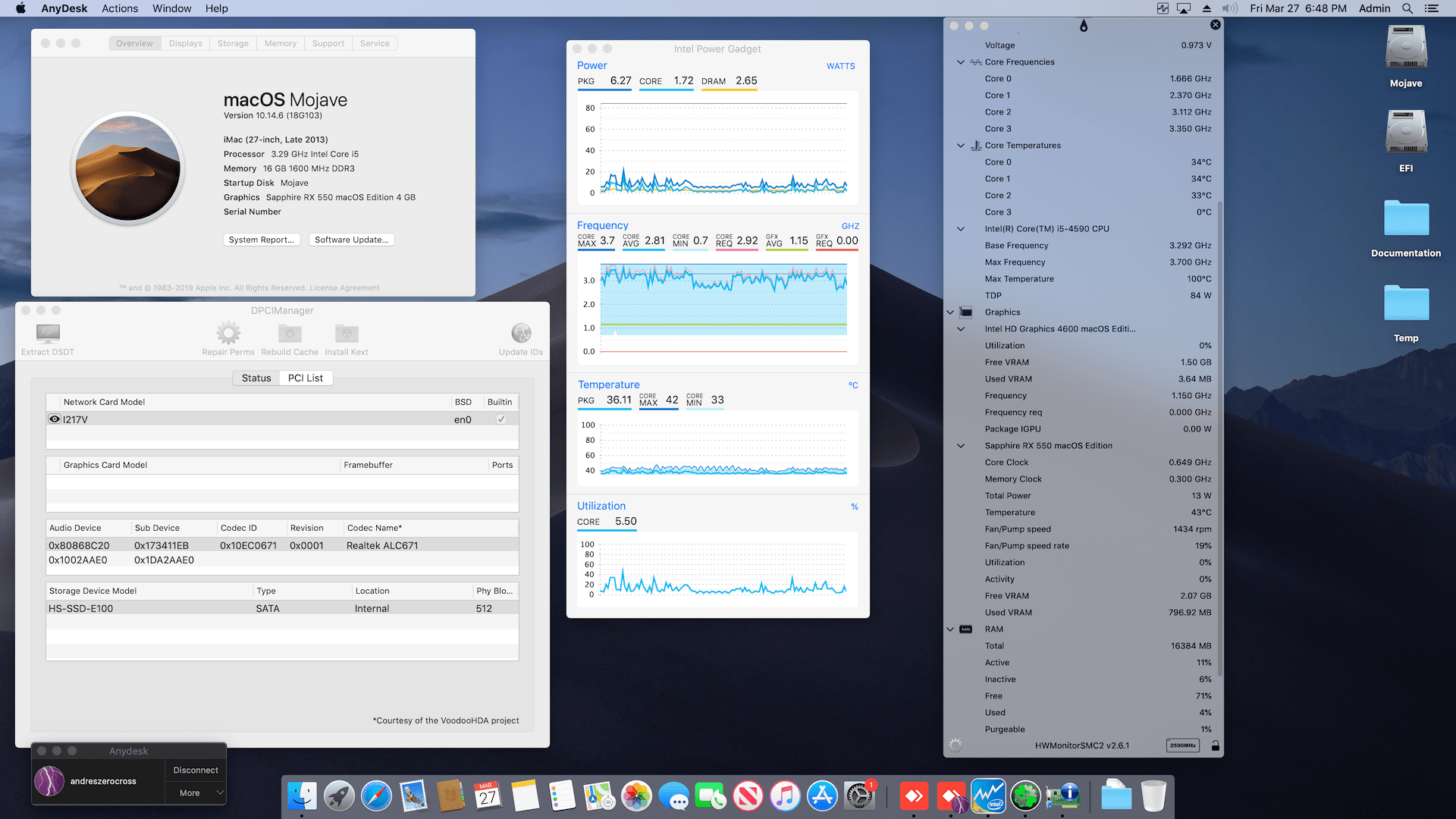Open the Memory tab in About This Mac

(x=280, y=43)
